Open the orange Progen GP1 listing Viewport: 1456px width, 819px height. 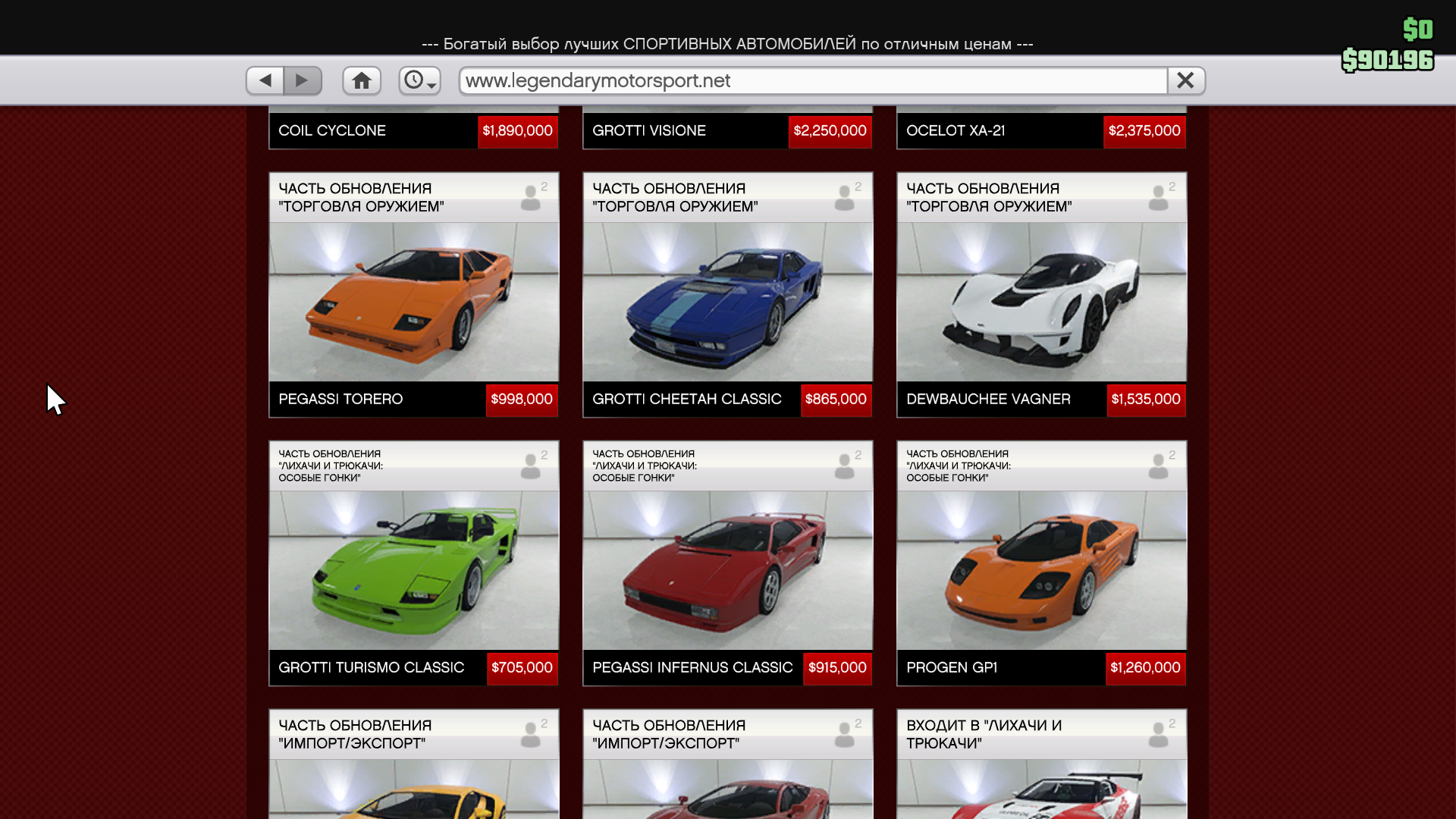1041,570
